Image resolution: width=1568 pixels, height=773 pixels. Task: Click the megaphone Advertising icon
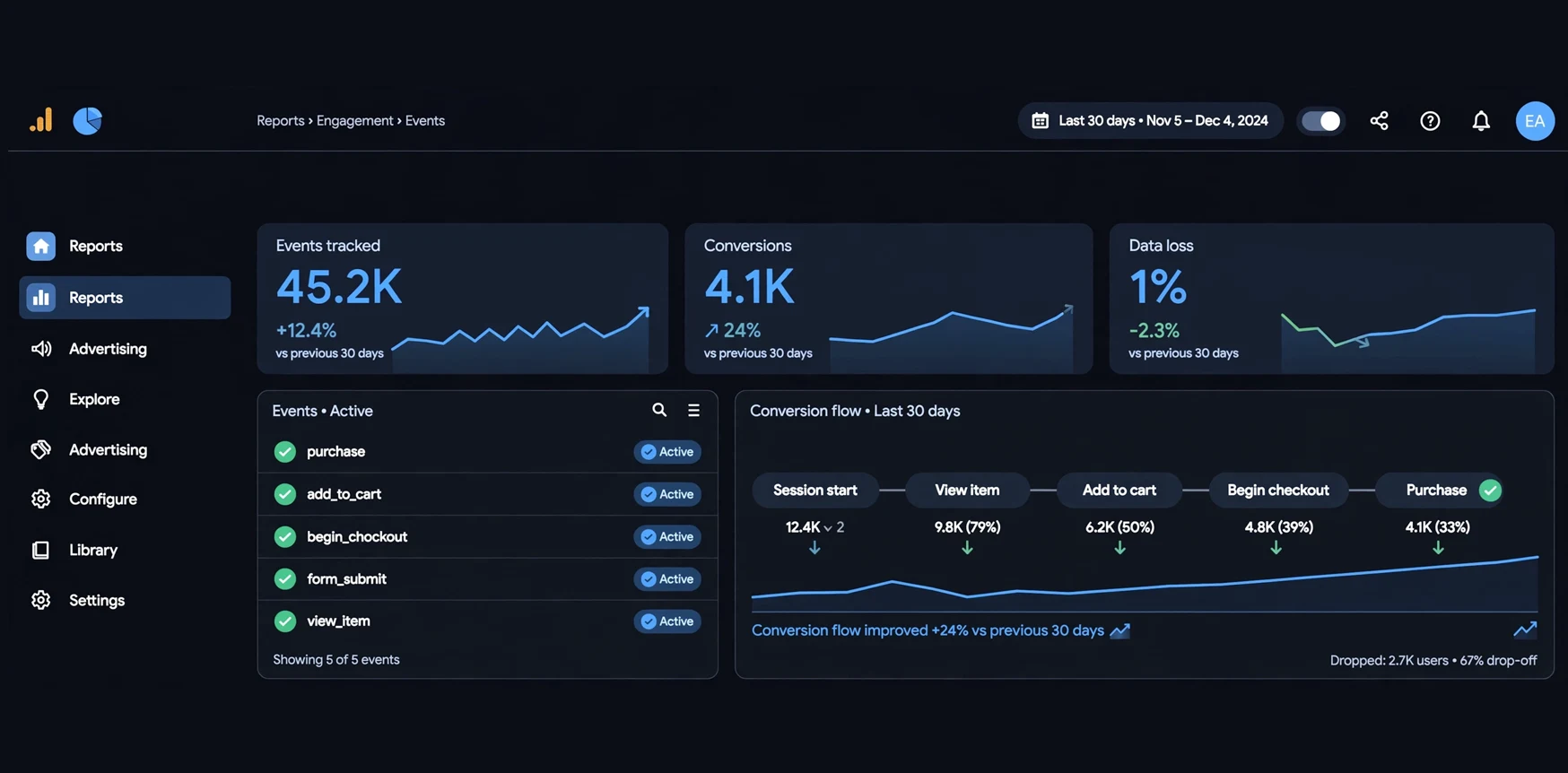click(40, 349)
